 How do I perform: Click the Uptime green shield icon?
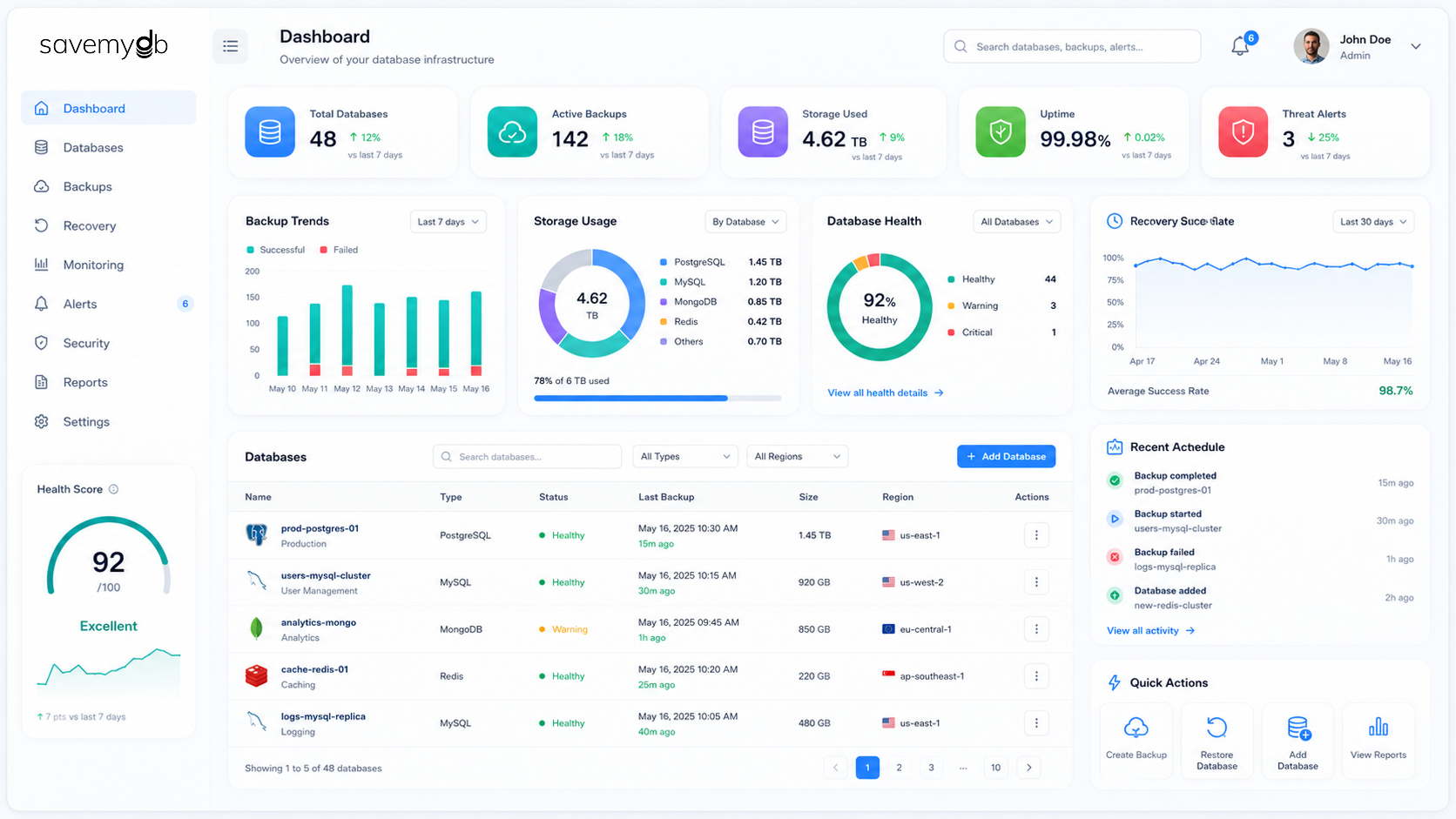pyautogui.click(x=1001, y=131)
